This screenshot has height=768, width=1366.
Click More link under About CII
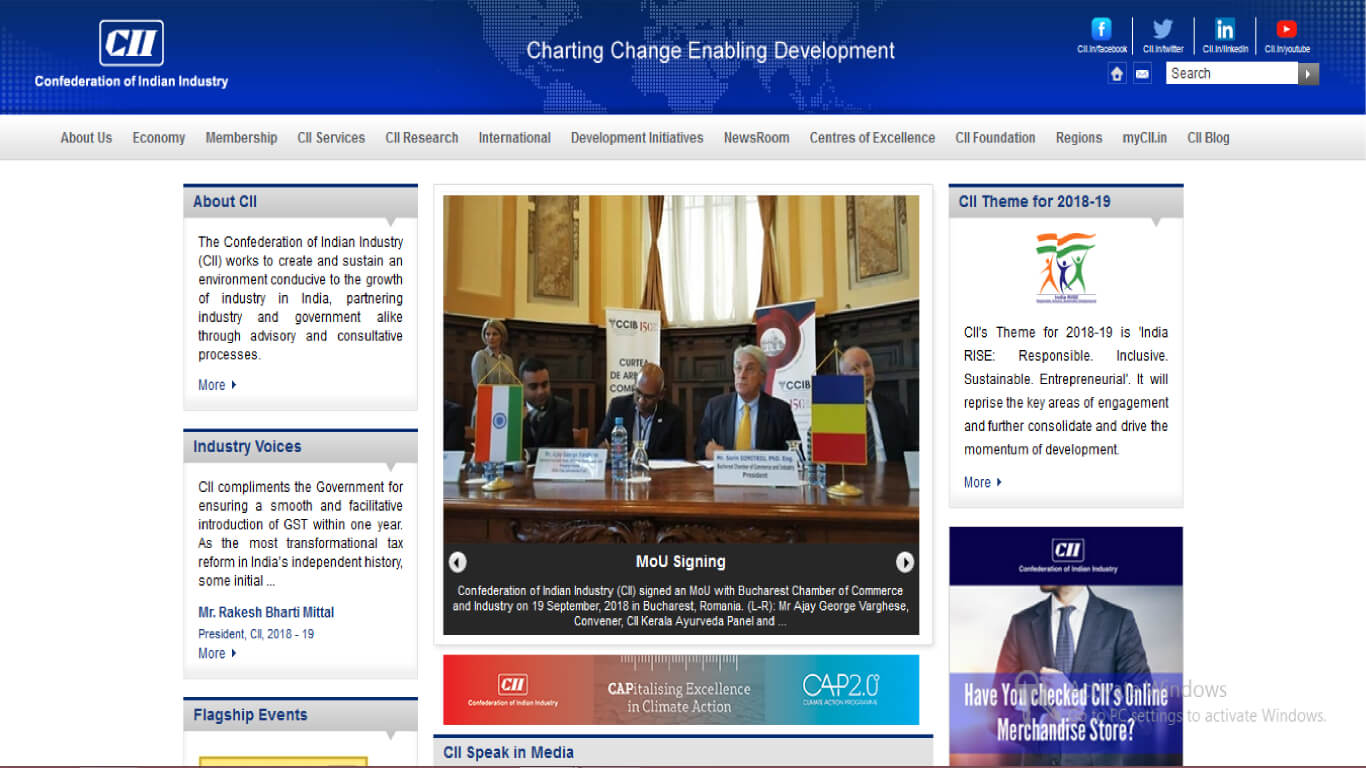click(x=217, y=385)
